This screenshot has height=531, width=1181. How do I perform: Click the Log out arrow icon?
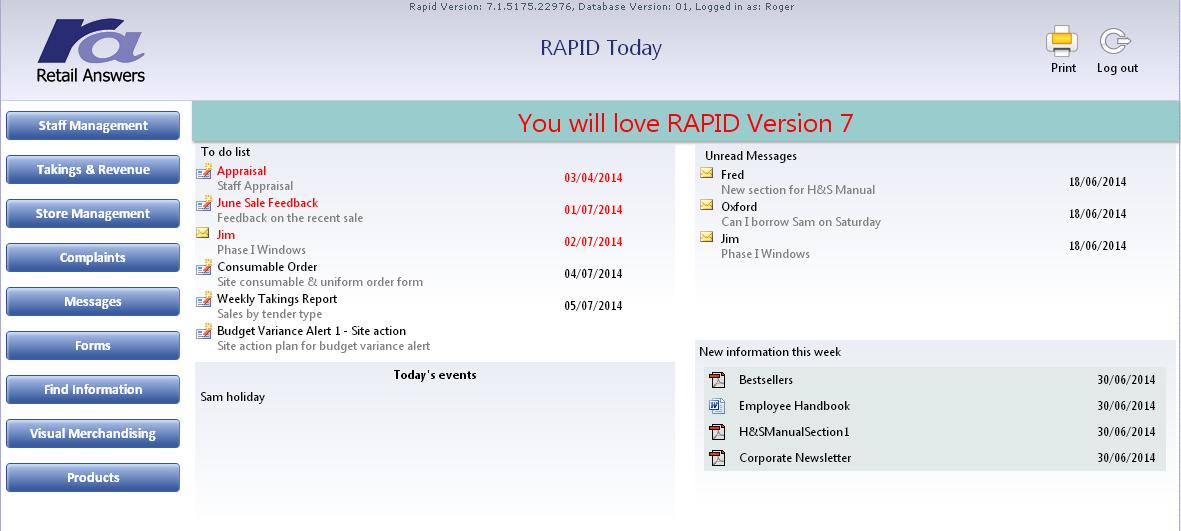(1115, 41)
